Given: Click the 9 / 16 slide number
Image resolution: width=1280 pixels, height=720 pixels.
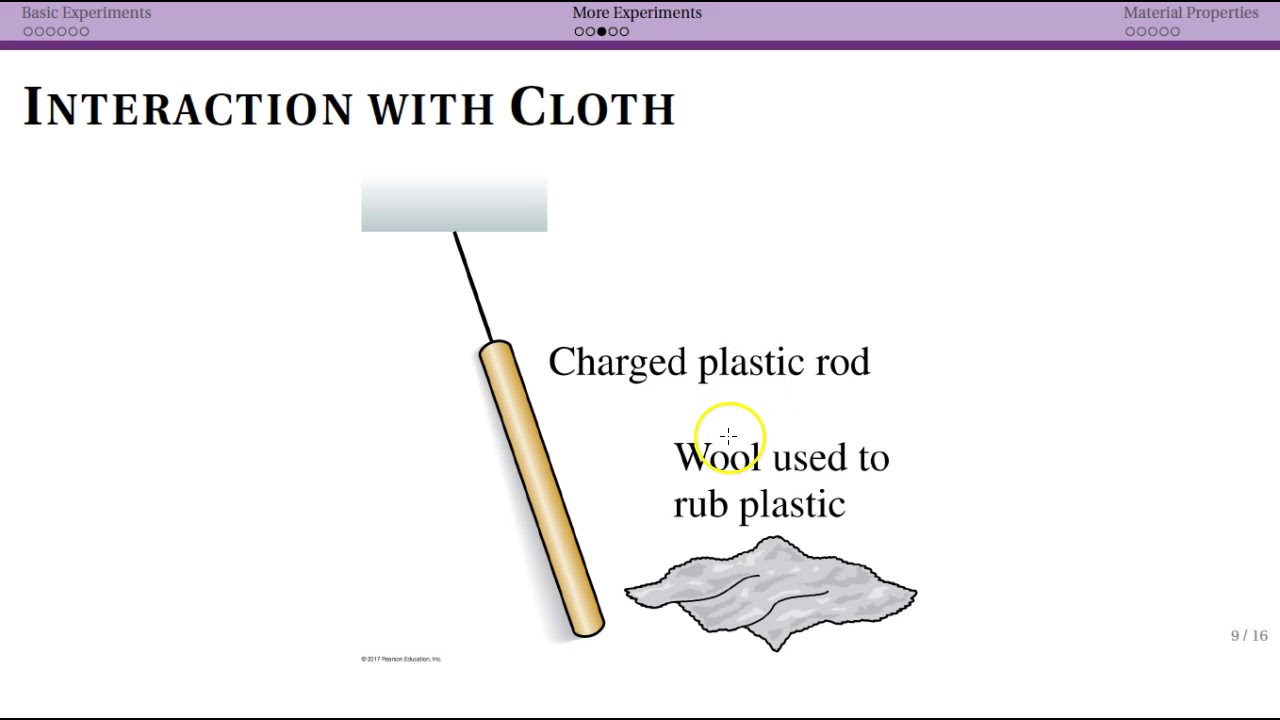Looking at the screenshot, I should (x=1249, y=636).
